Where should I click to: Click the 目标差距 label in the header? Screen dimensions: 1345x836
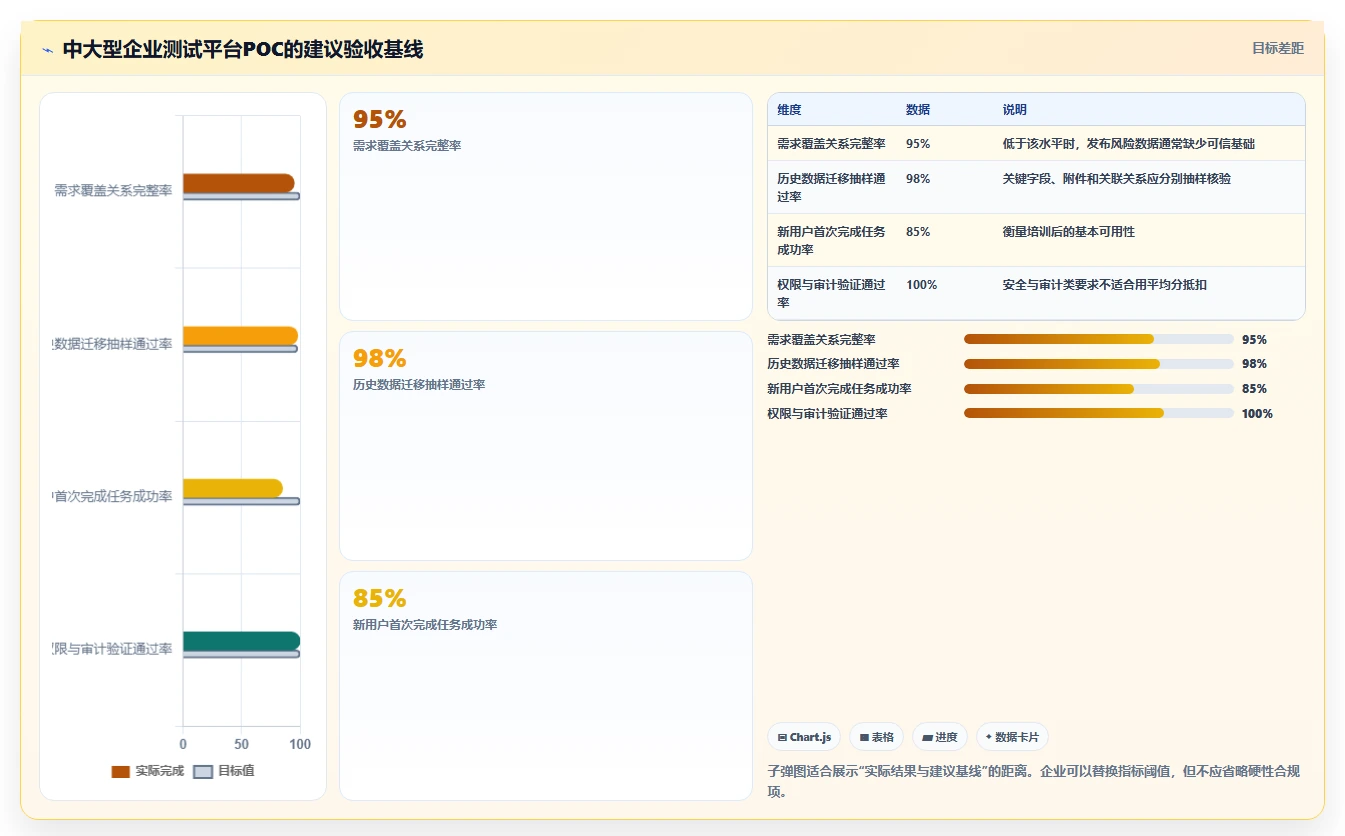[x=1278, y=48]
